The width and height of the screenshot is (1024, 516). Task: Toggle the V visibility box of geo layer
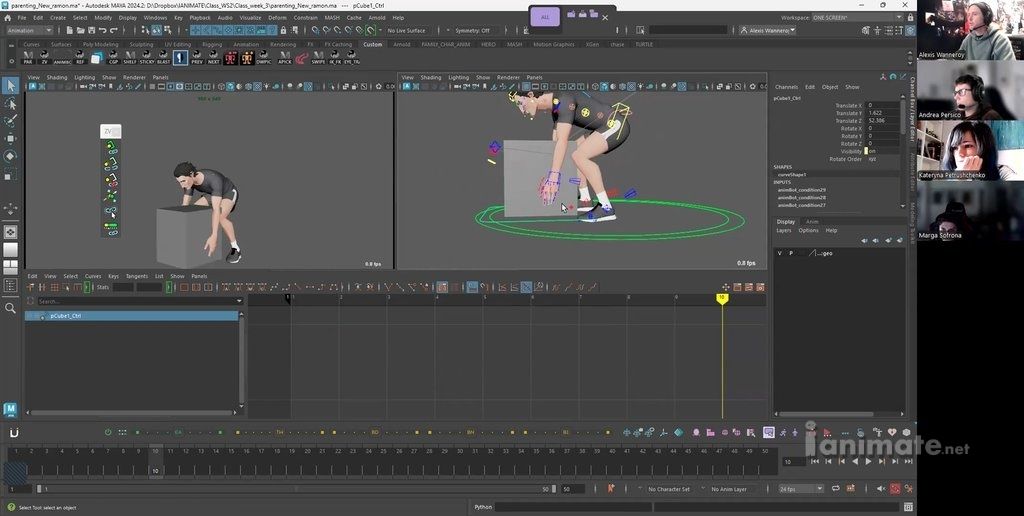coord(780,253)
